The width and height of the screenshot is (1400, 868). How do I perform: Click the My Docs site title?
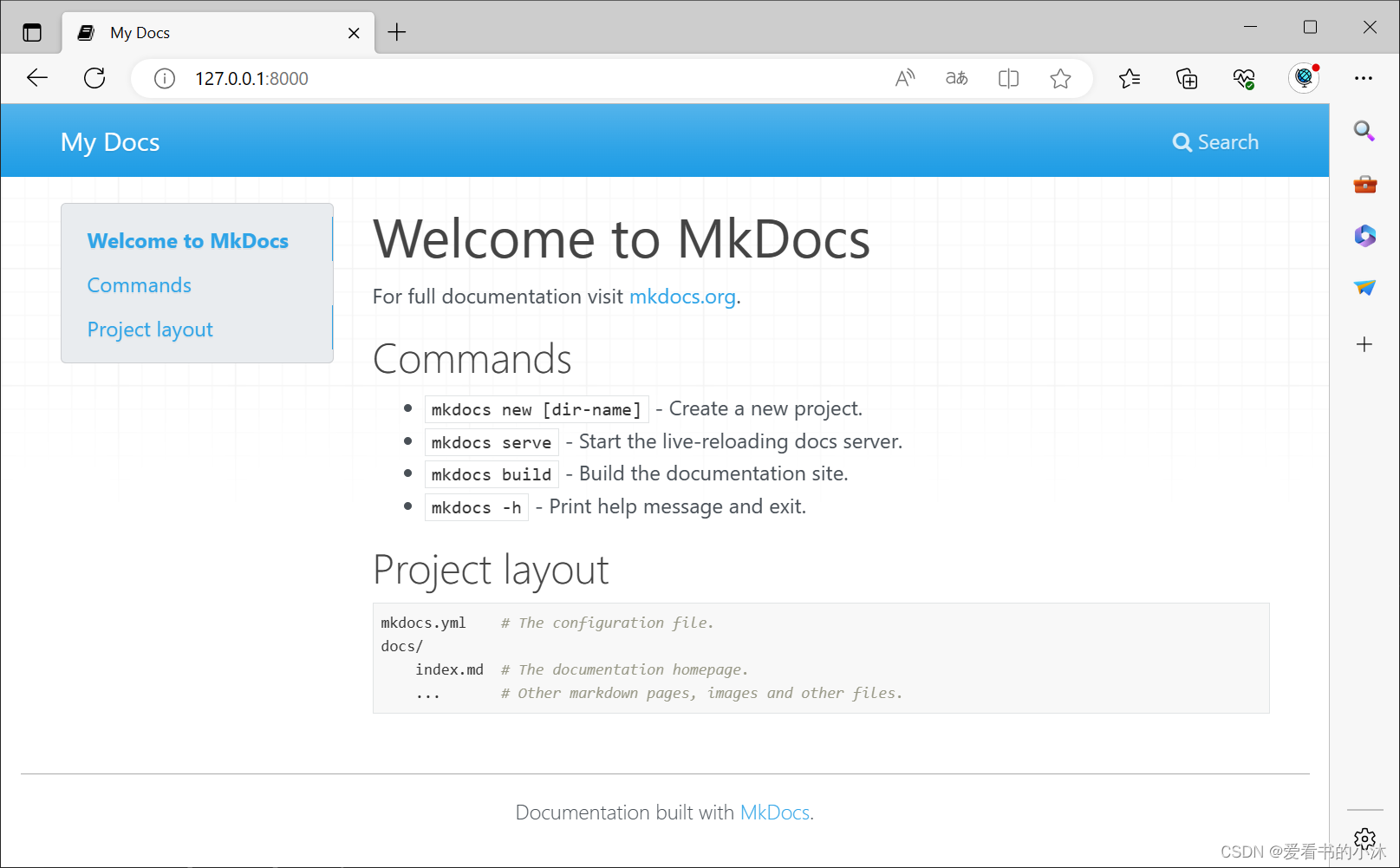pos(110,142)
